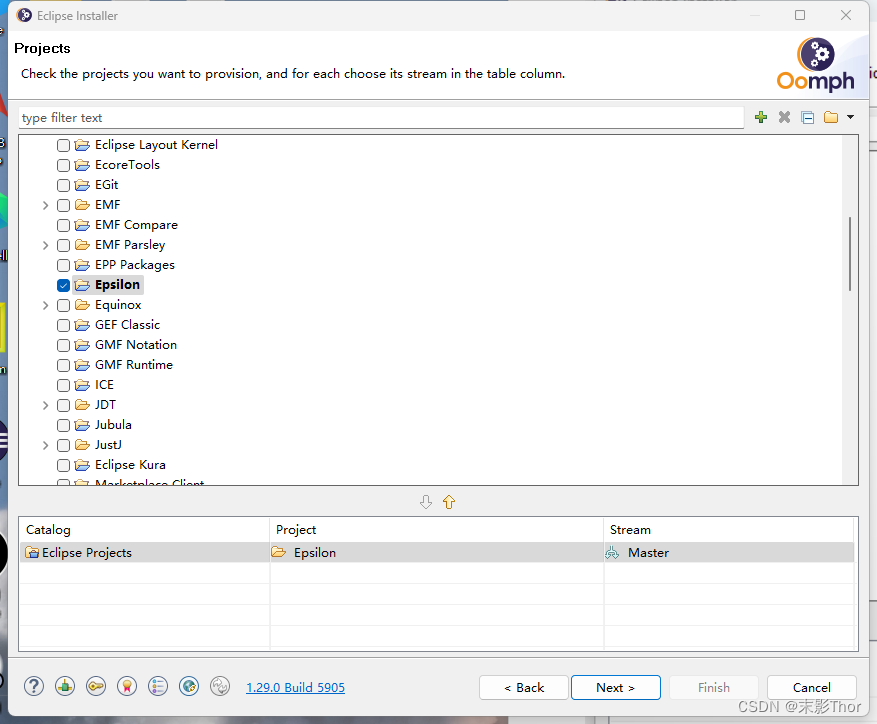Check the EcoreTools checkbox
Screen dimensions: 877x724
pyautogui.click(x=63, y=166)
